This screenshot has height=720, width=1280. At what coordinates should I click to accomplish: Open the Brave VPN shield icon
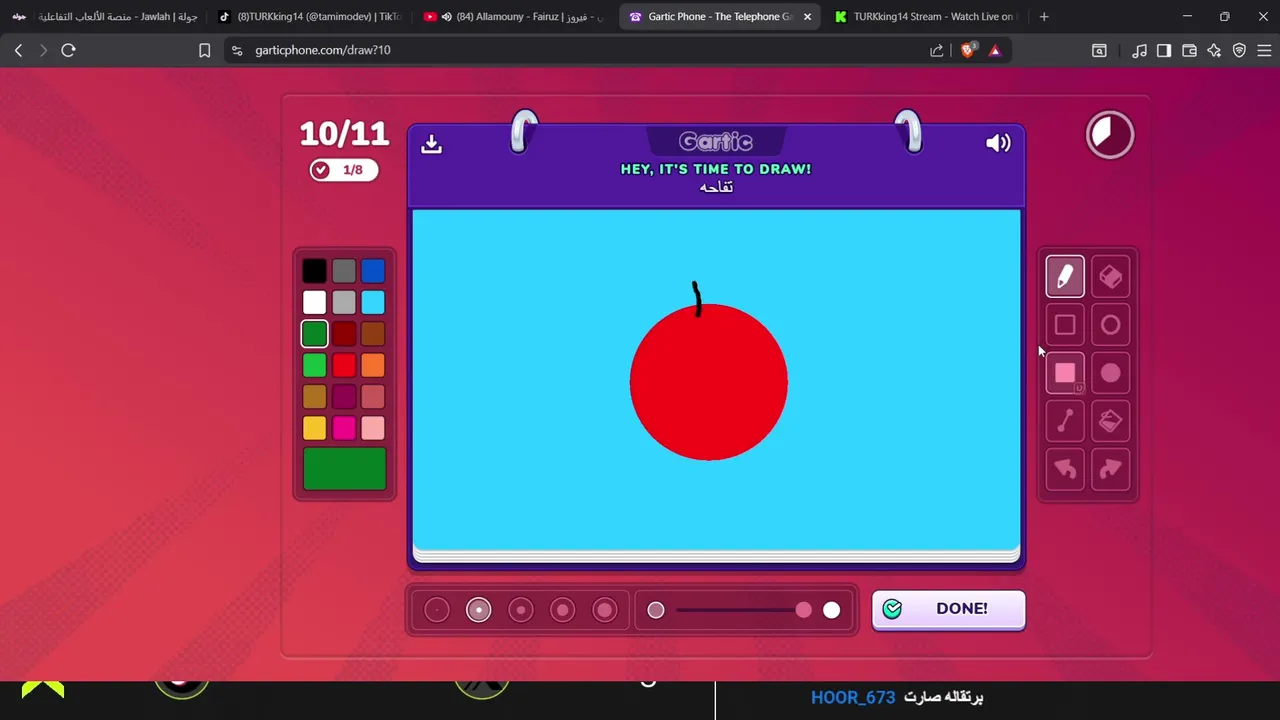(x=1239, y=50)
